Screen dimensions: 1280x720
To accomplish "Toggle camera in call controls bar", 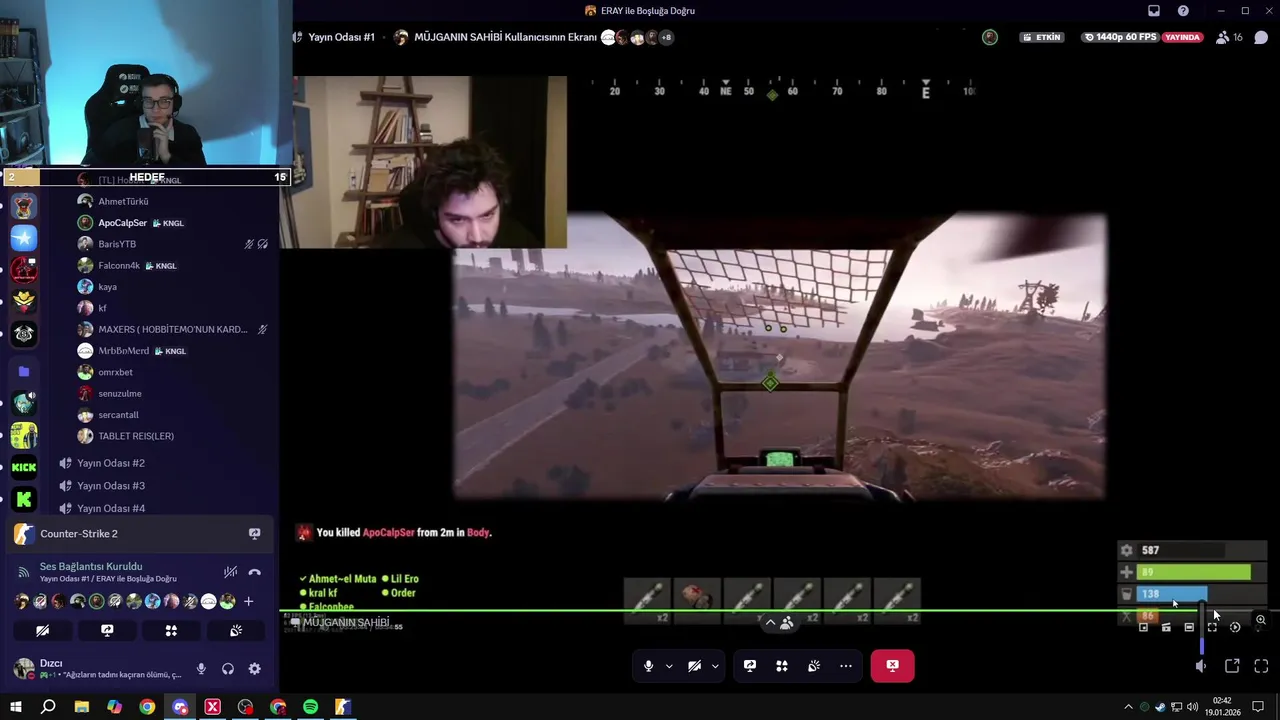I will [694, 666].
